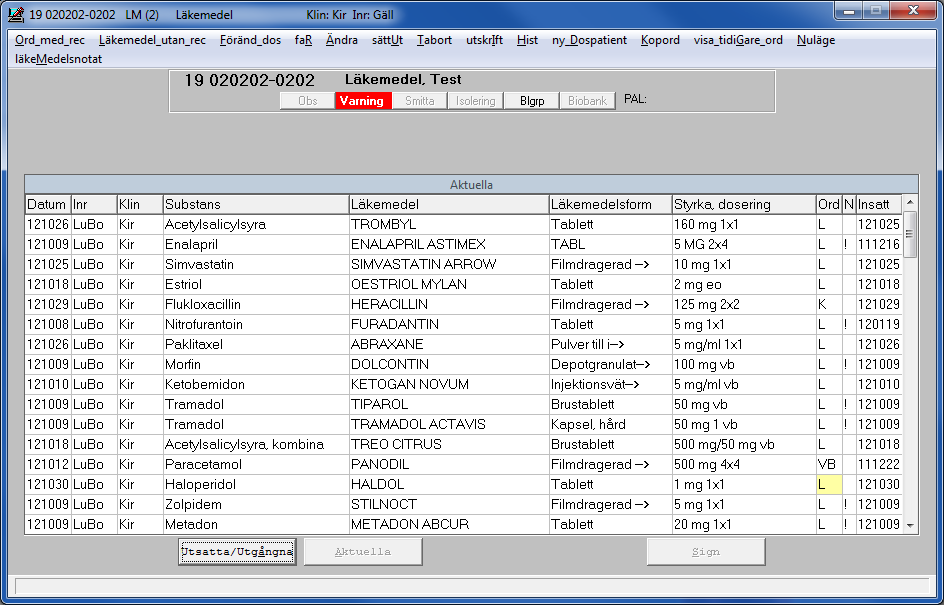
Task: Click the Substans column header
Action: [x=256, y=204]
